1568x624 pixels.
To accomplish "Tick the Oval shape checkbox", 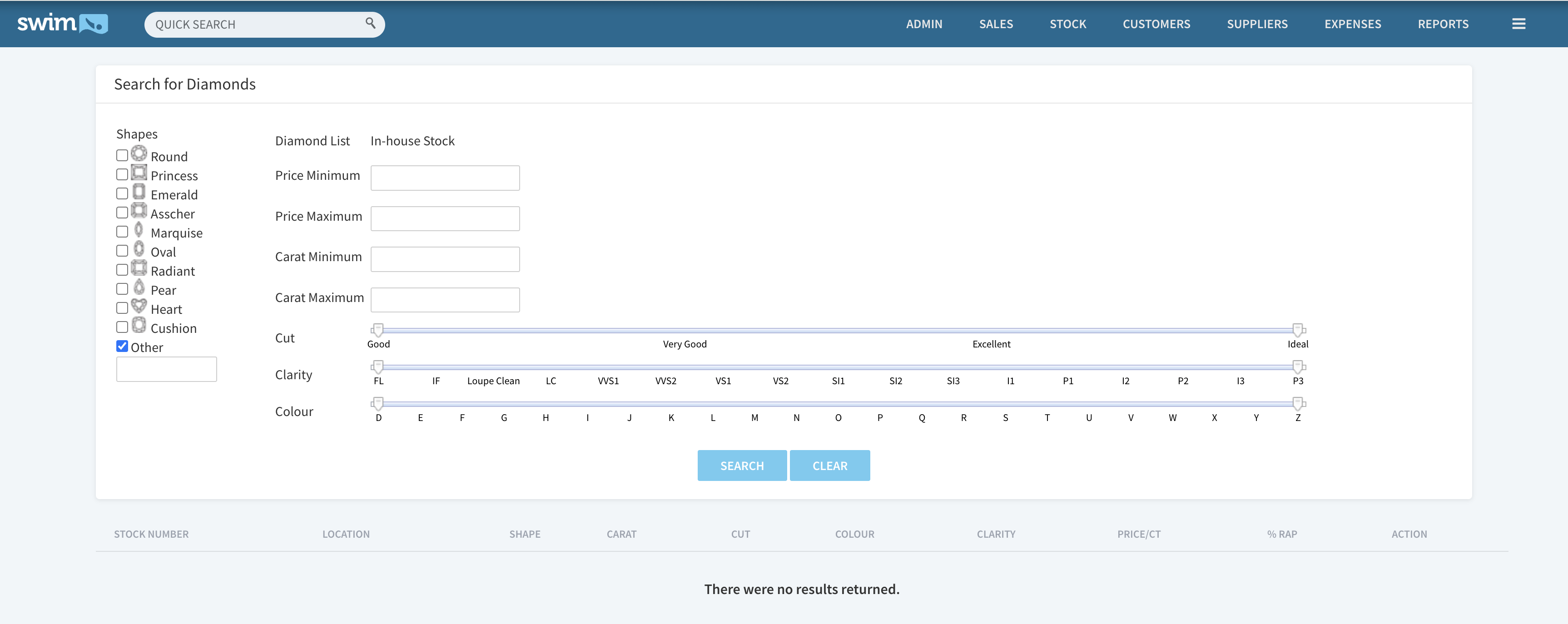I will (122, 251).
